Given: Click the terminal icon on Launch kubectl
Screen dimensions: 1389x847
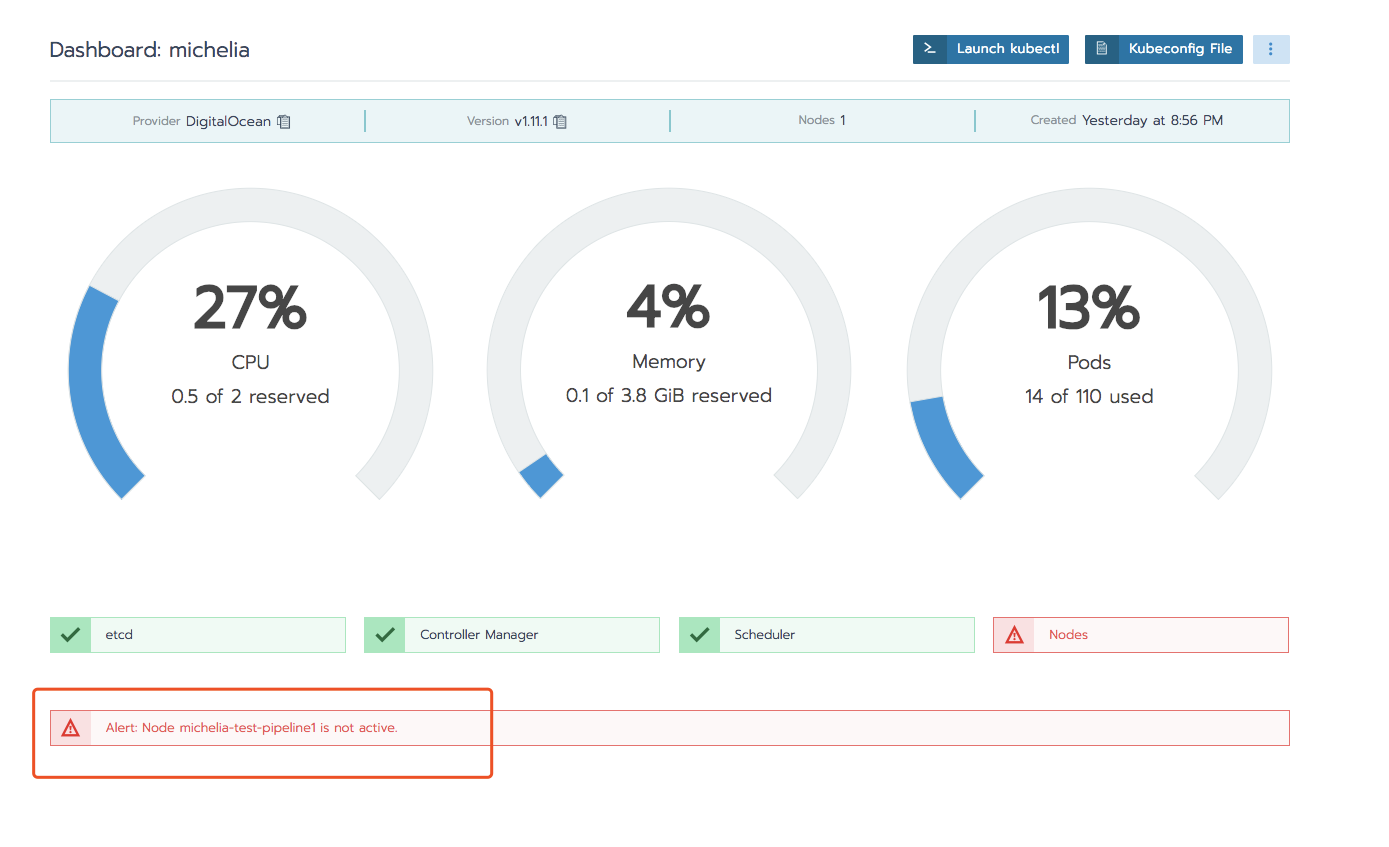Looking at the screenshot, I should [x=930, y=48].
